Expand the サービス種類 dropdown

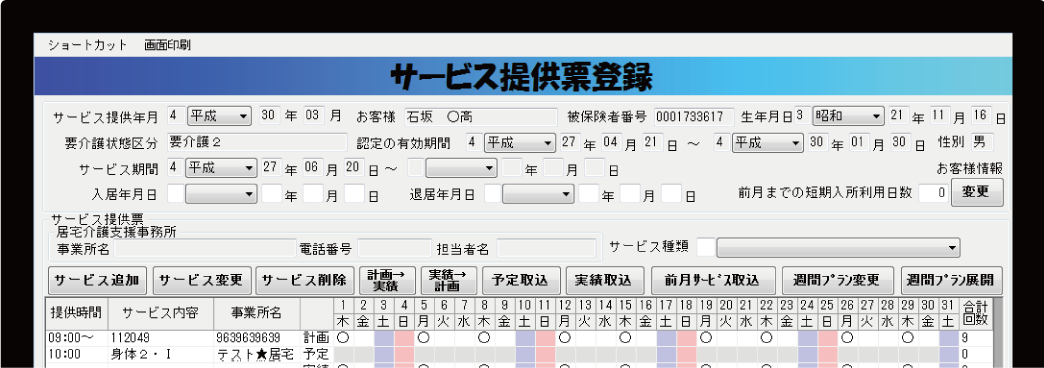(x=838, y=248)
